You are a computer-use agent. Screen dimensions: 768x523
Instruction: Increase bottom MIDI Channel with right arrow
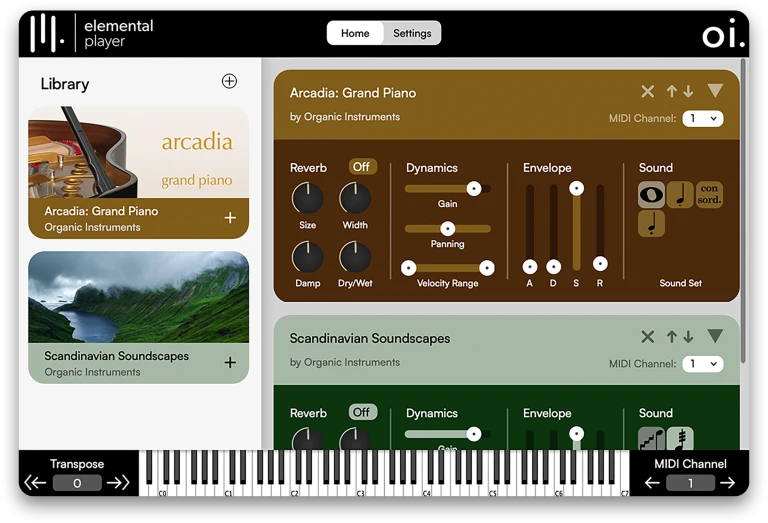point(728,483)
